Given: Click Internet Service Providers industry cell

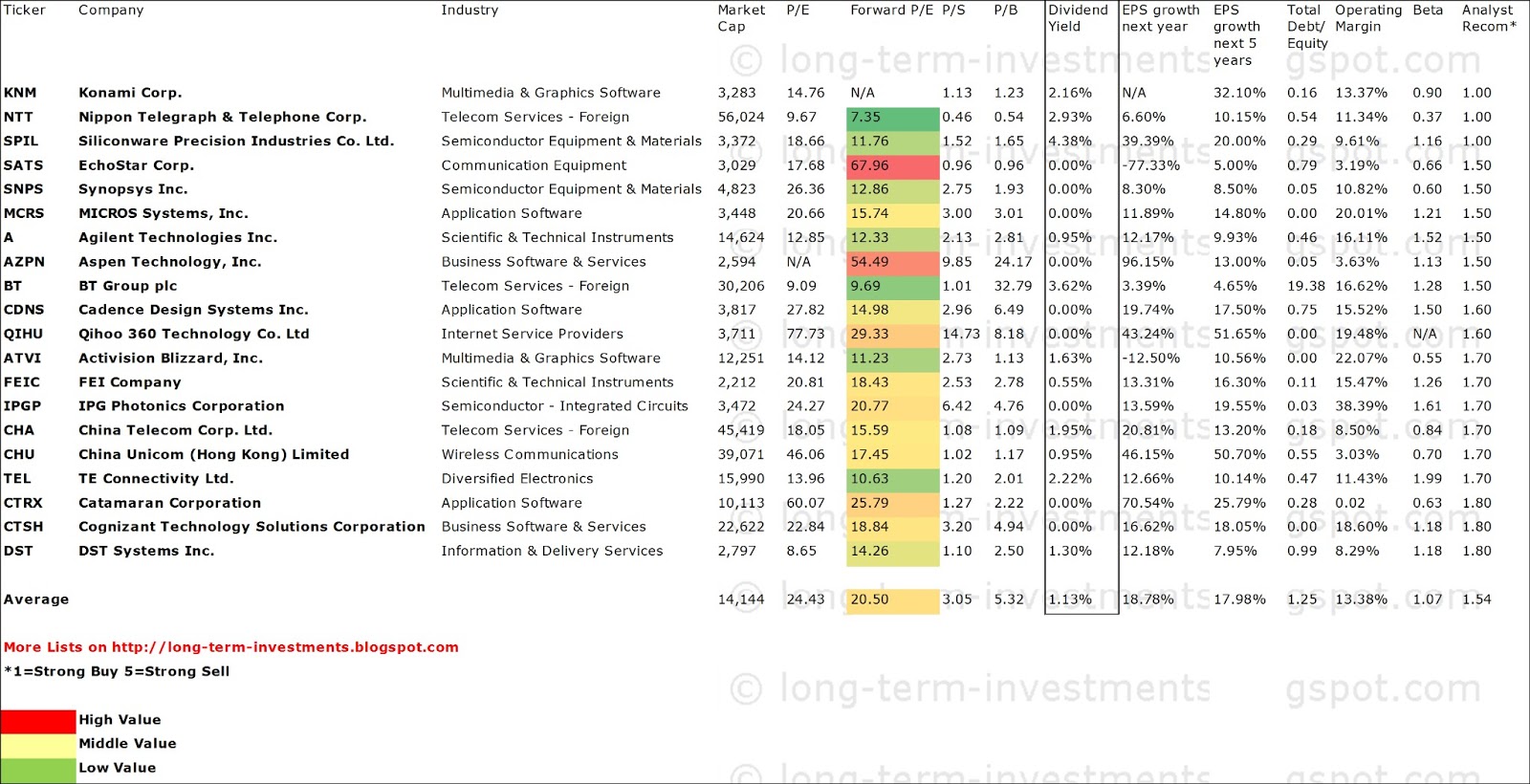Looking at the screenshot, I should tap(532, 334).
